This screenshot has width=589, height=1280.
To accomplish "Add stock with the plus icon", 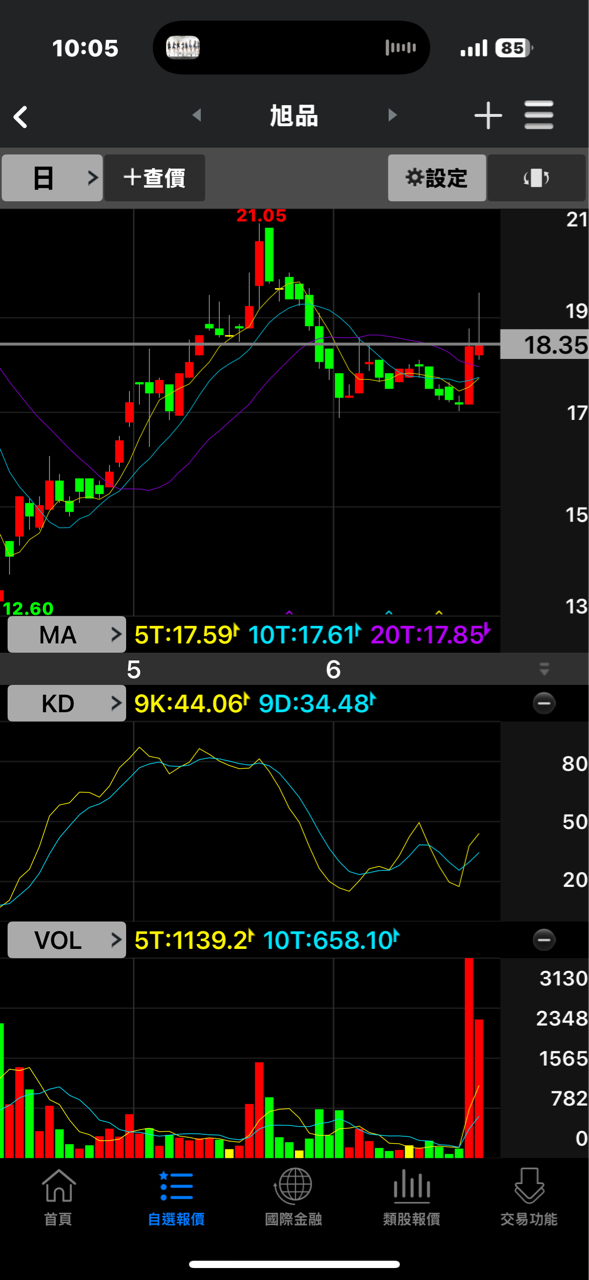I will click(x=488, y=116).
